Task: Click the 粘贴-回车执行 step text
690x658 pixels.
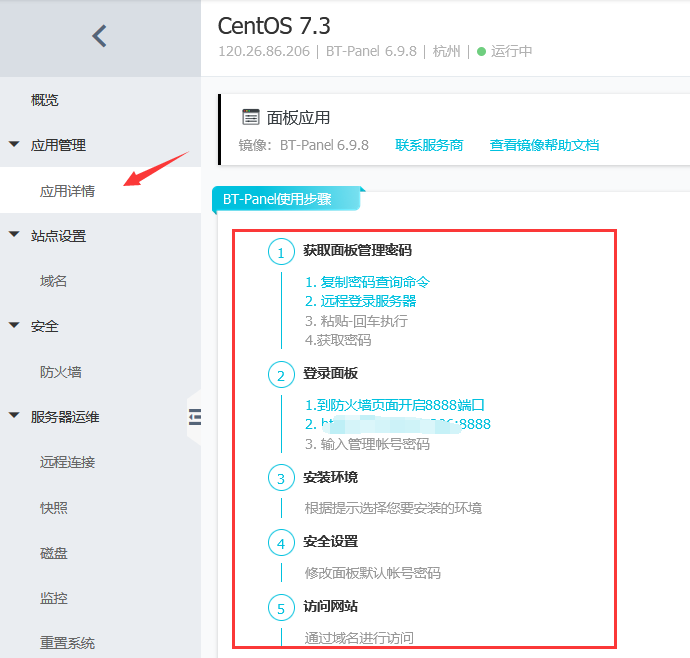Action: point(364,321)
